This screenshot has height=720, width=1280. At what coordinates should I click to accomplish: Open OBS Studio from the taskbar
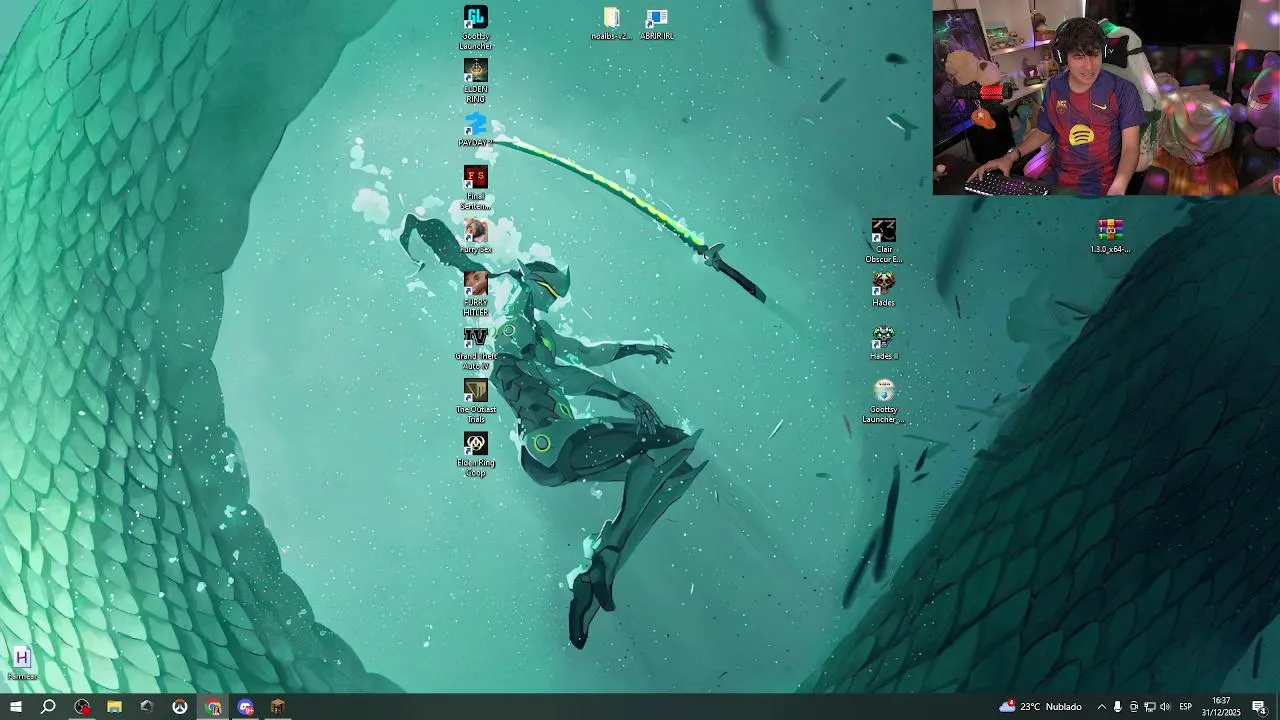click(x=81, y=707)
